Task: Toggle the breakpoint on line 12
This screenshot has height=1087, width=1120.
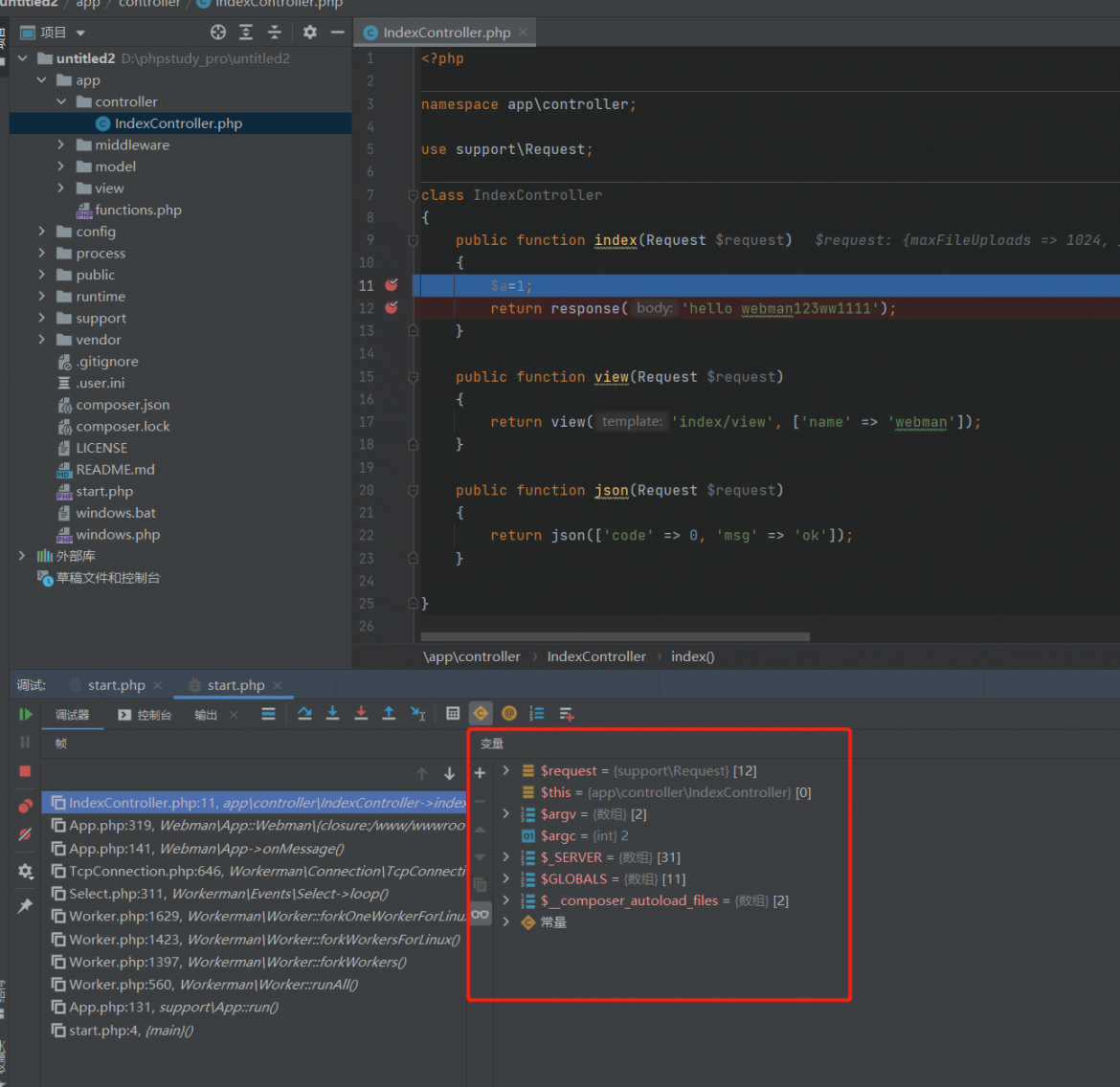Action: point(391,308)
